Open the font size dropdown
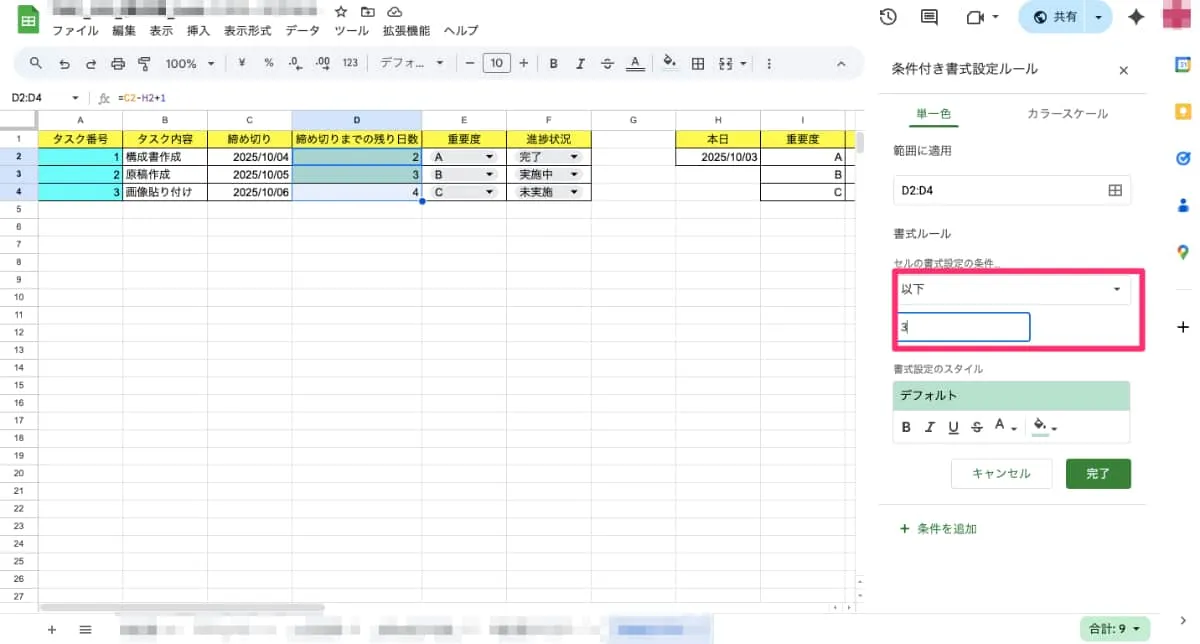This screenshot has width=1200, height=644. tap(497, 63)
